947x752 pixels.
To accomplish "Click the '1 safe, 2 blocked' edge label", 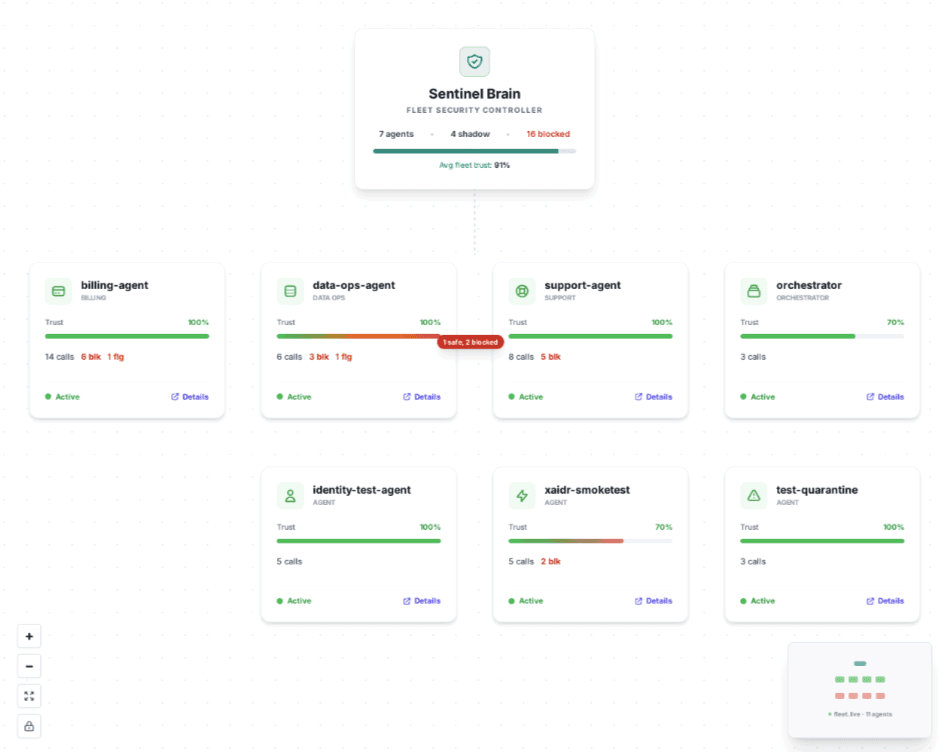I will point(470,342).
